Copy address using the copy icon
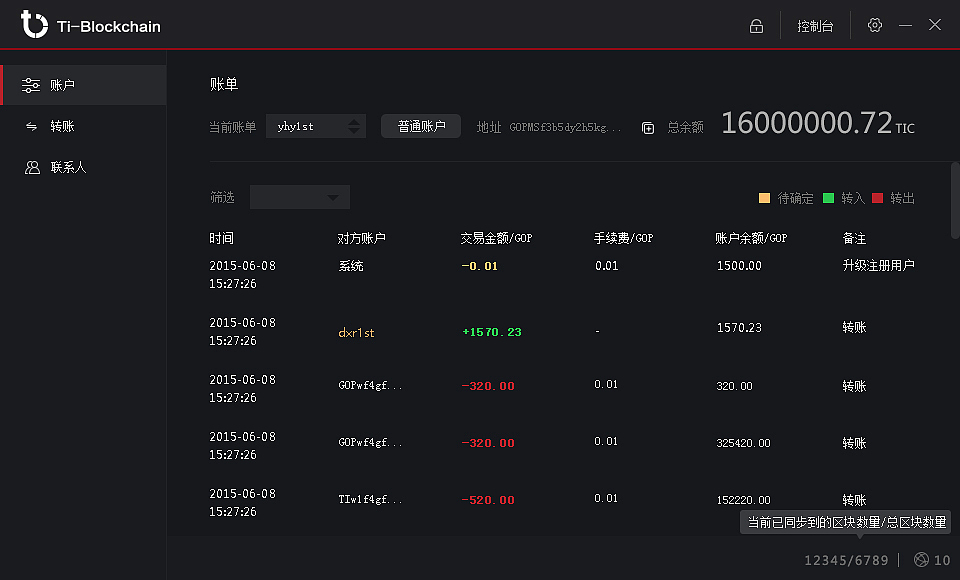Image resolution: width=960 pixels, height=580 pixels. tap(648, 128)
